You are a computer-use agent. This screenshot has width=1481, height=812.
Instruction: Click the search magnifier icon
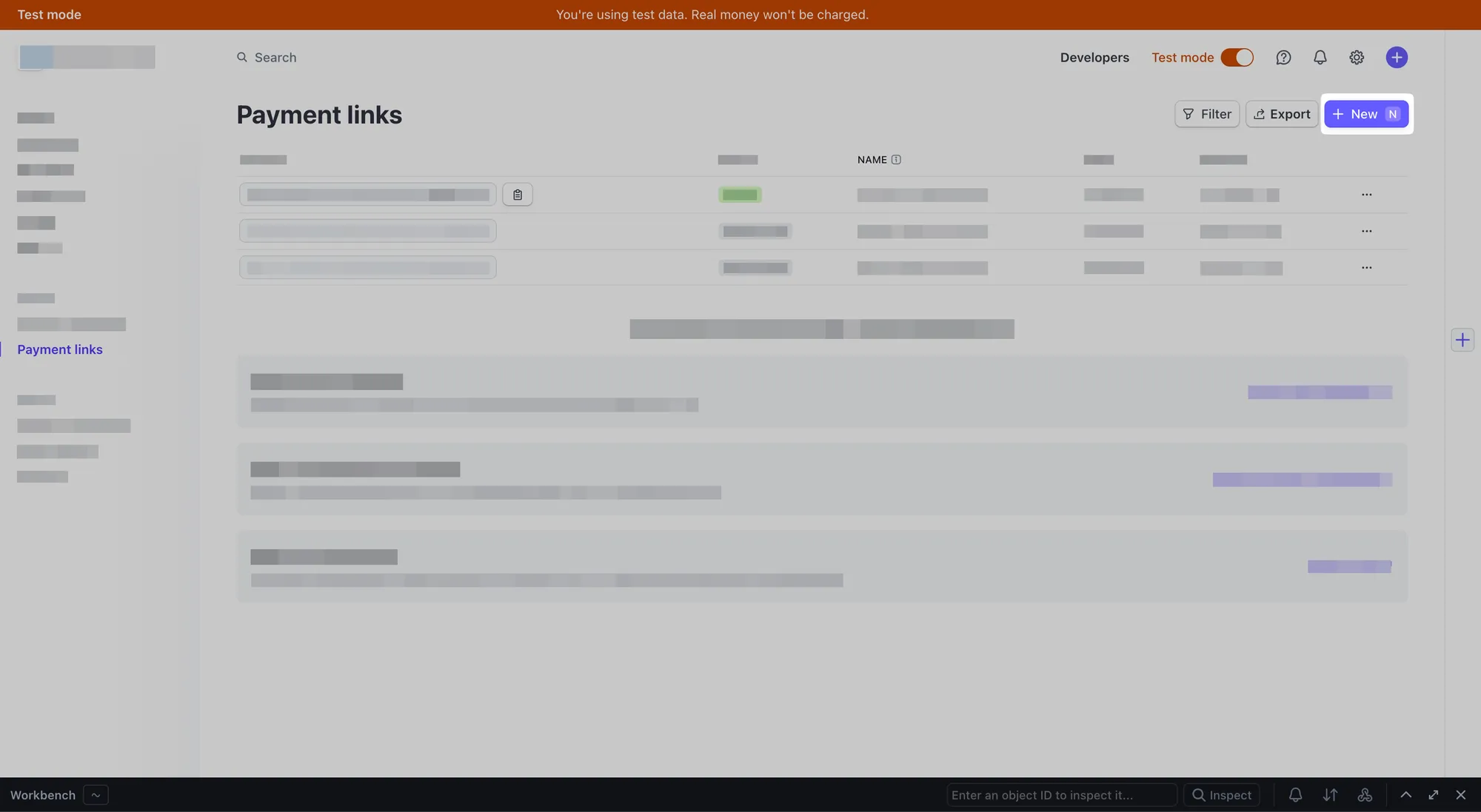(x=242, y=57)
